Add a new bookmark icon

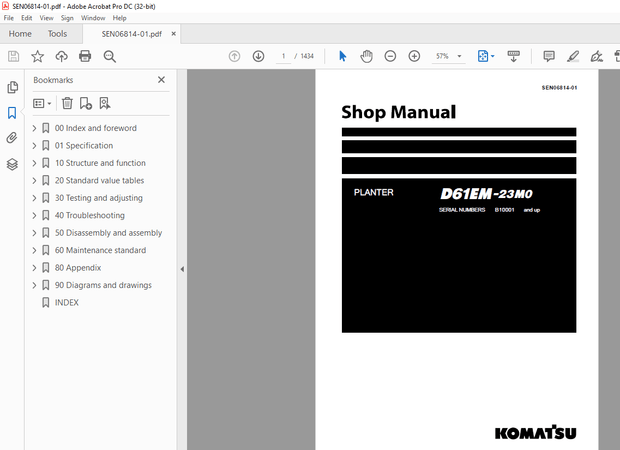coord(85,103)
